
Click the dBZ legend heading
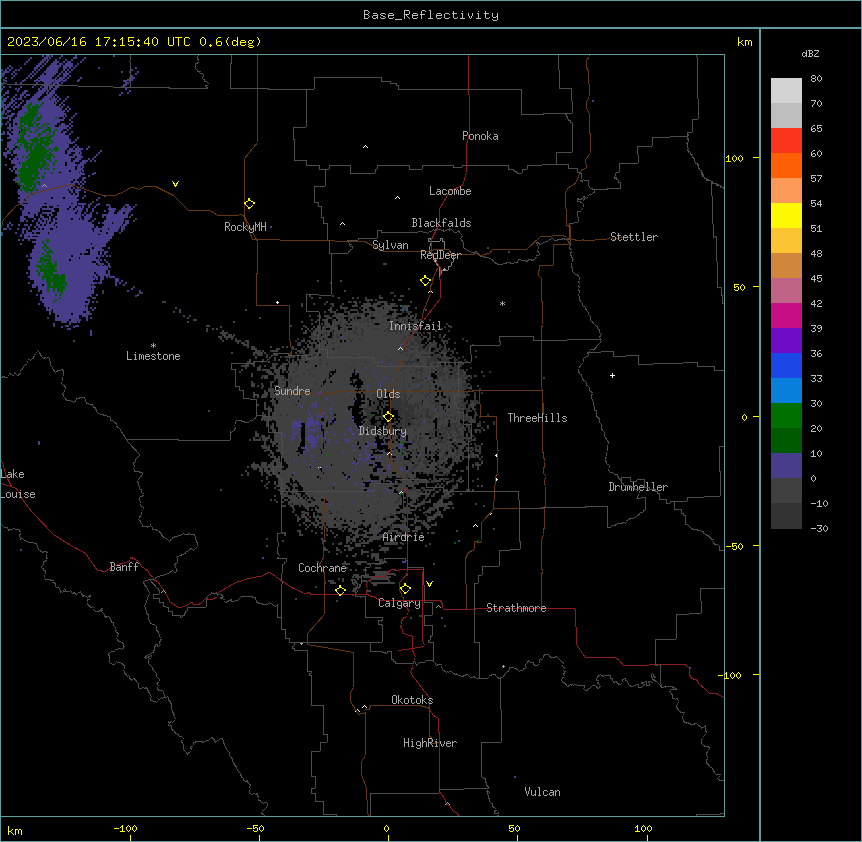pos(810,53)
